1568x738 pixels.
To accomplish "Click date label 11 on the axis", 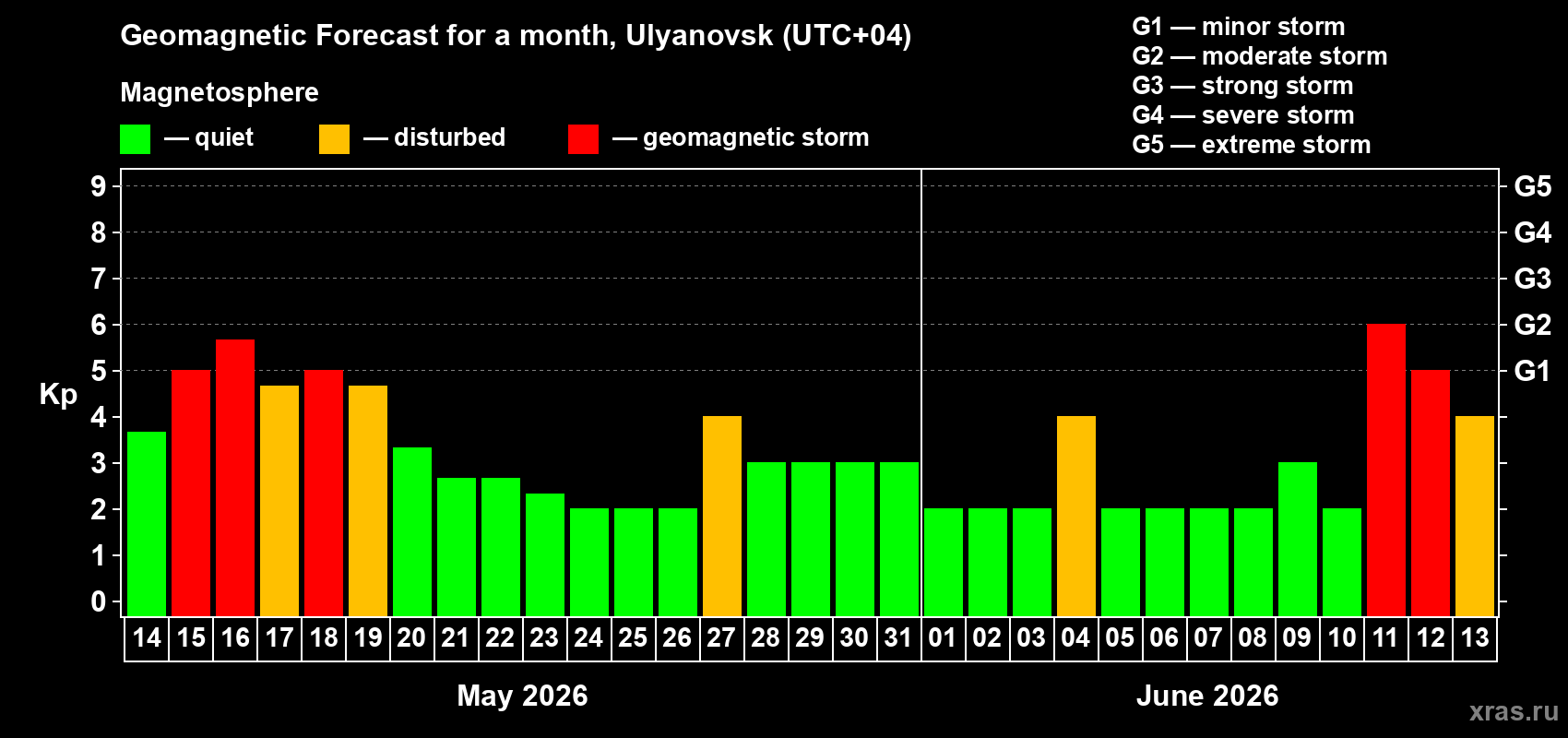I will click(x=1386, y=638).
